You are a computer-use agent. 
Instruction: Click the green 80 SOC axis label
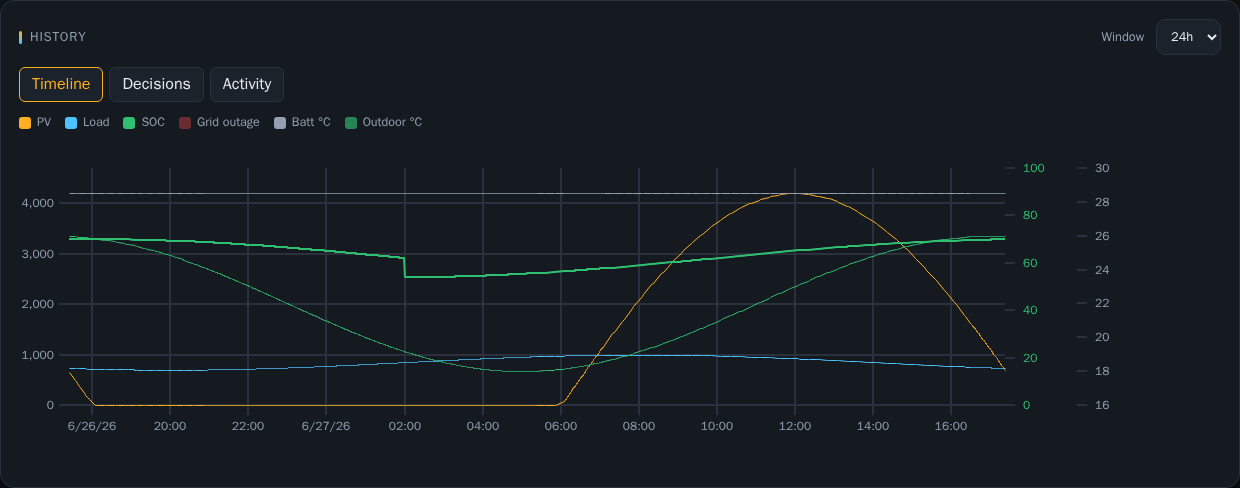pyautogui.click(x=1030, y=216)
